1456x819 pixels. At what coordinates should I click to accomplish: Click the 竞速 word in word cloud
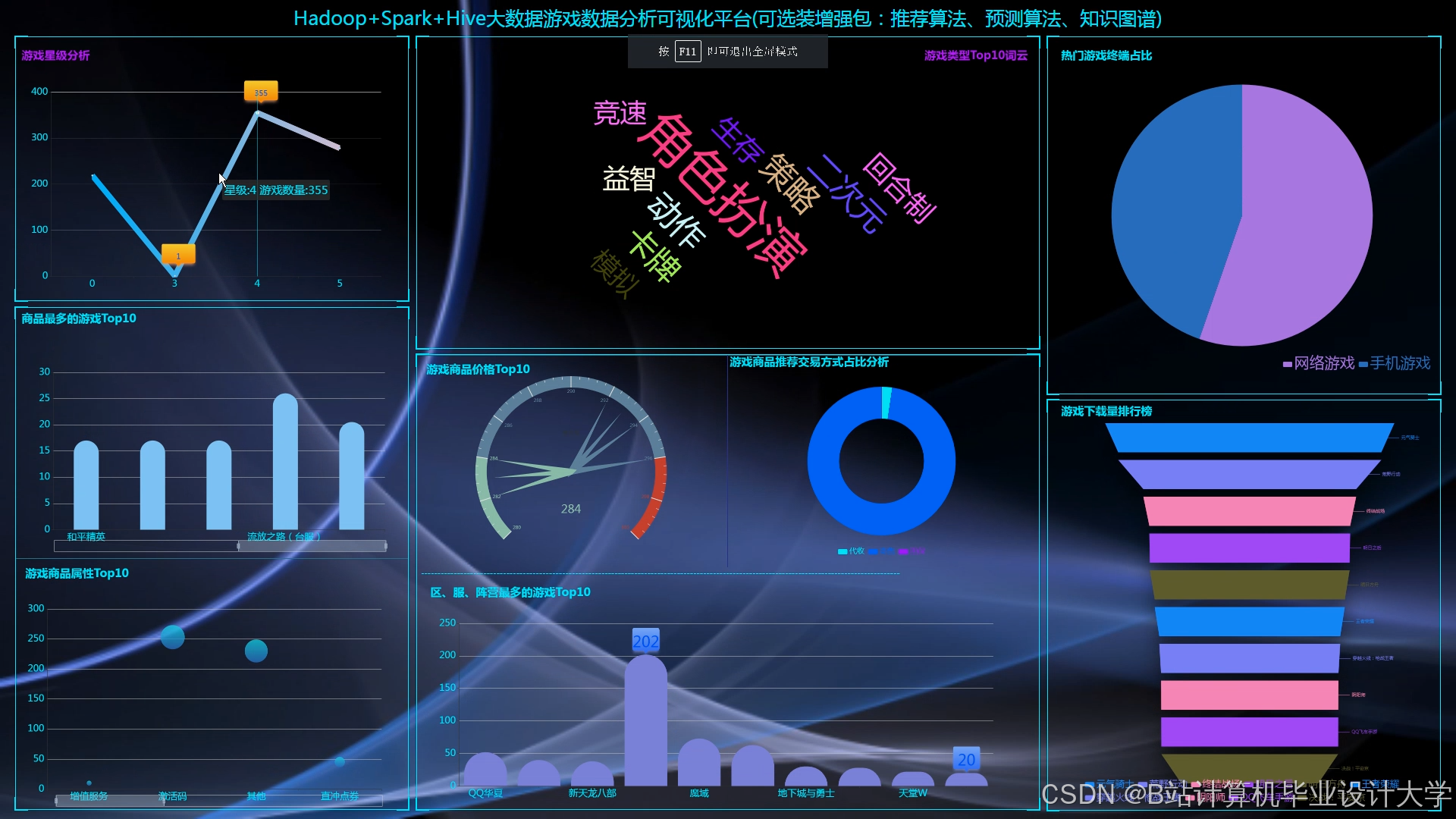click(x=620, y=113)
